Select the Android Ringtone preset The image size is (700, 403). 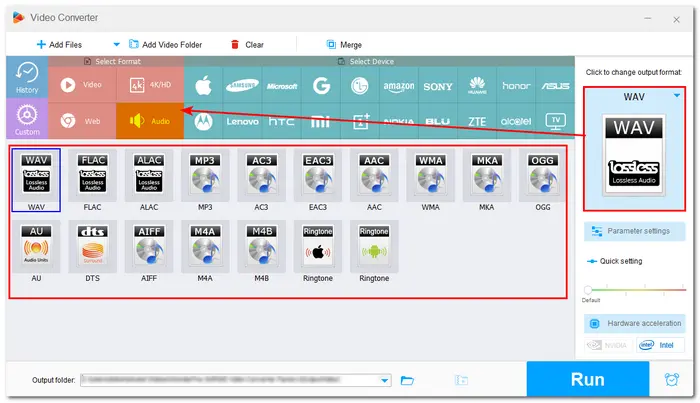[373, 250]
